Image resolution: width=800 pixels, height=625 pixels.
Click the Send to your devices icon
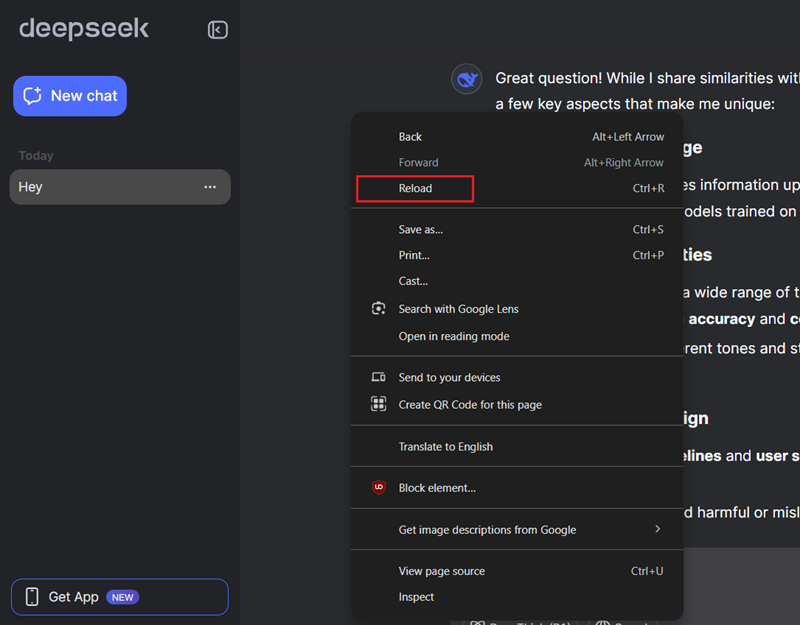point(378,377)
